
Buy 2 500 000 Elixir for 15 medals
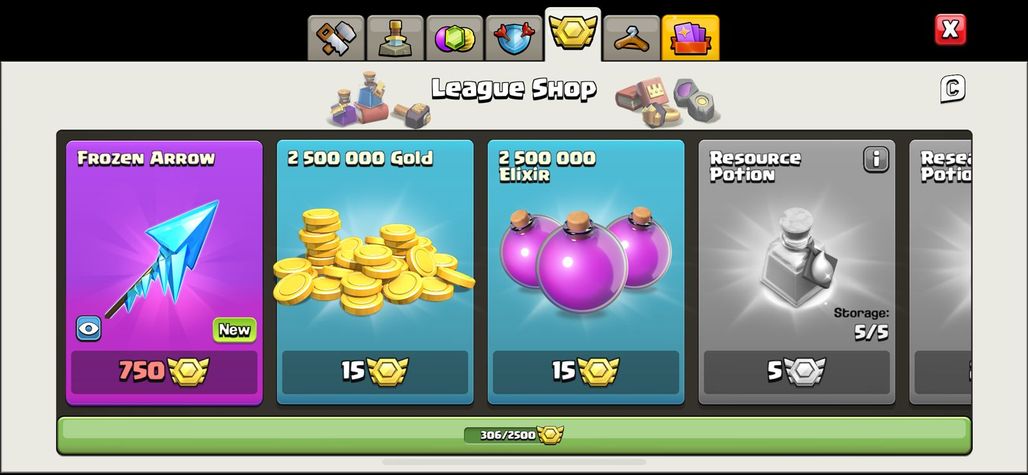(585, 371)
